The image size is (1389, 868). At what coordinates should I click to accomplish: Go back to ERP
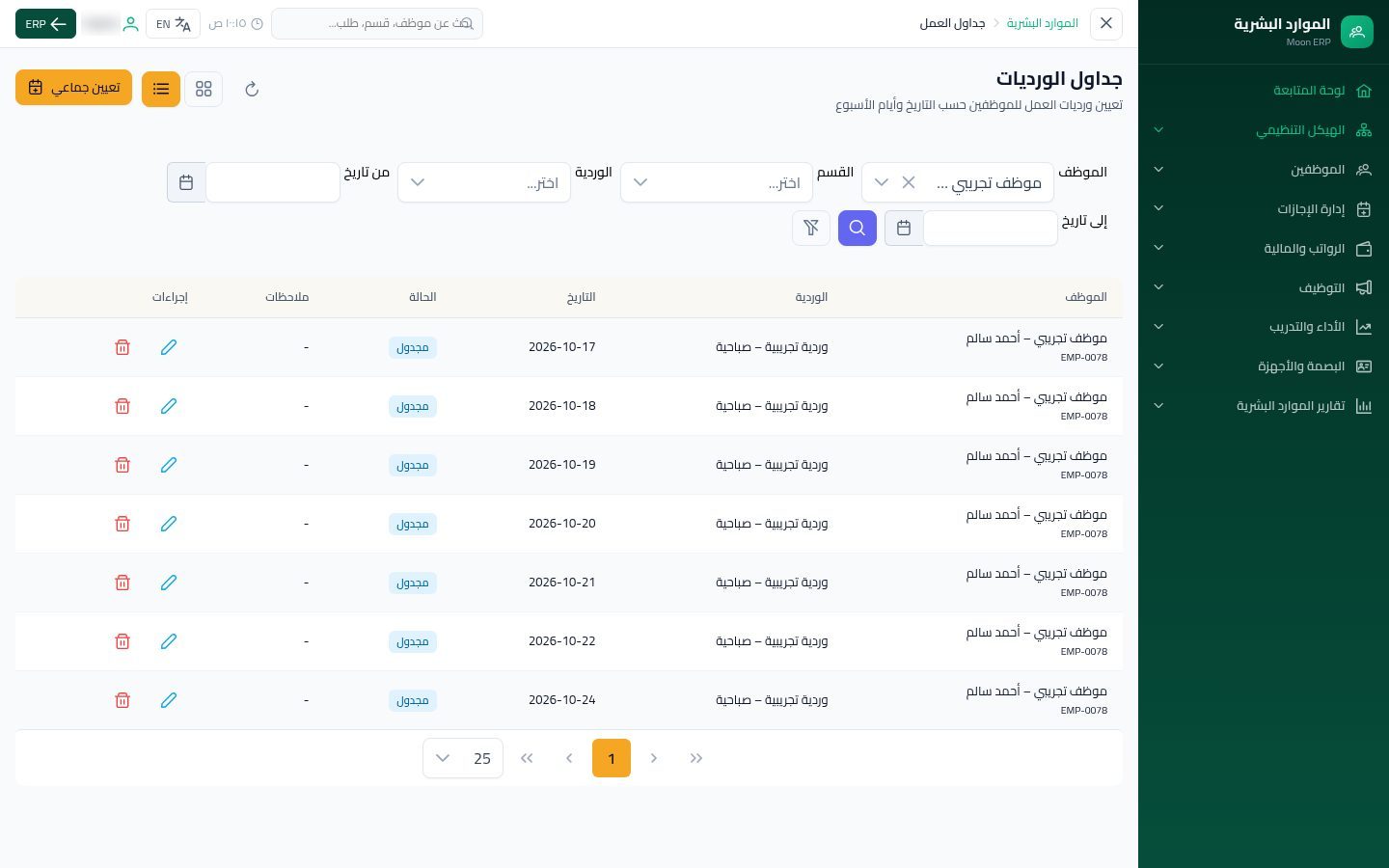tap(45, 24)
